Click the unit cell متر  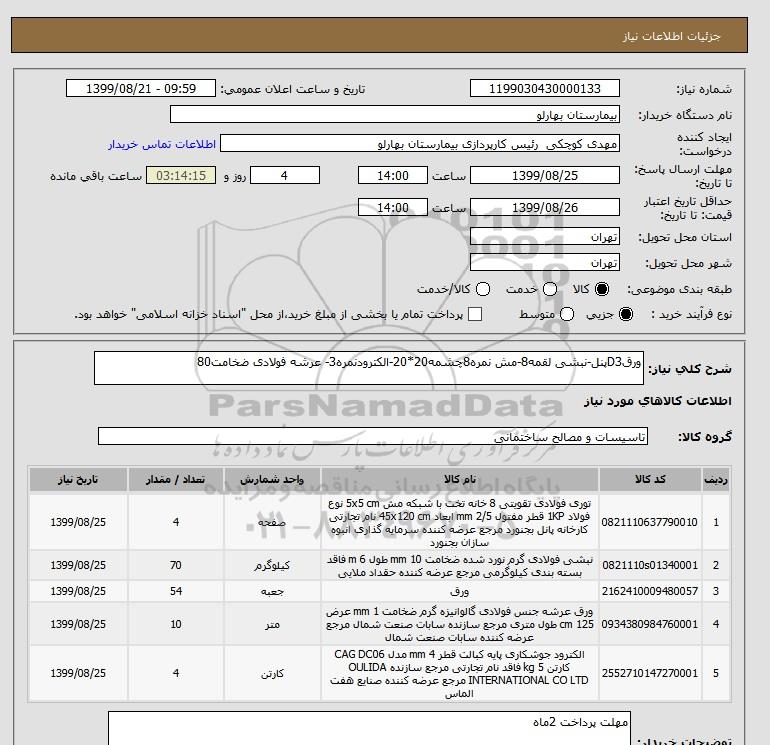tap(272, 624)
